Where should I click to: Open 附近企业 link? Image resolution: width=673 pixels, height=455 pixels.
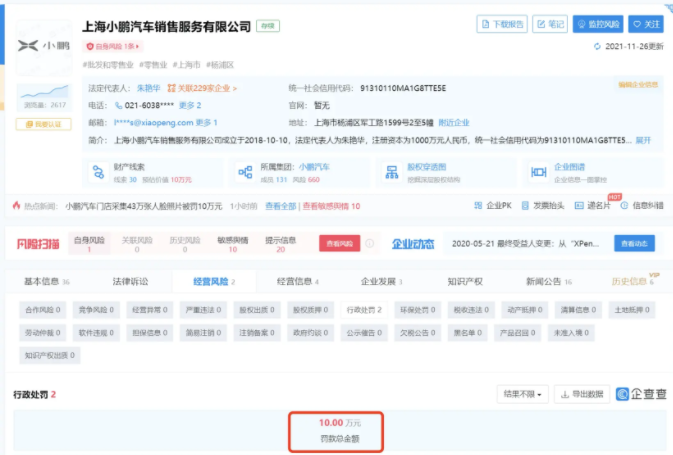coord(454,123)
